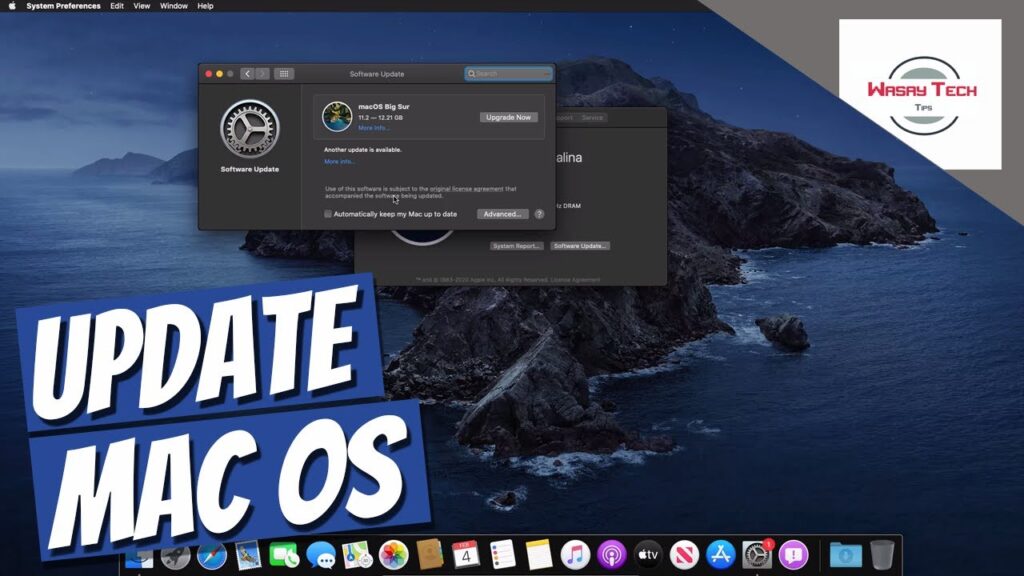Open the Trash in the dock

[x=882, y=555]
